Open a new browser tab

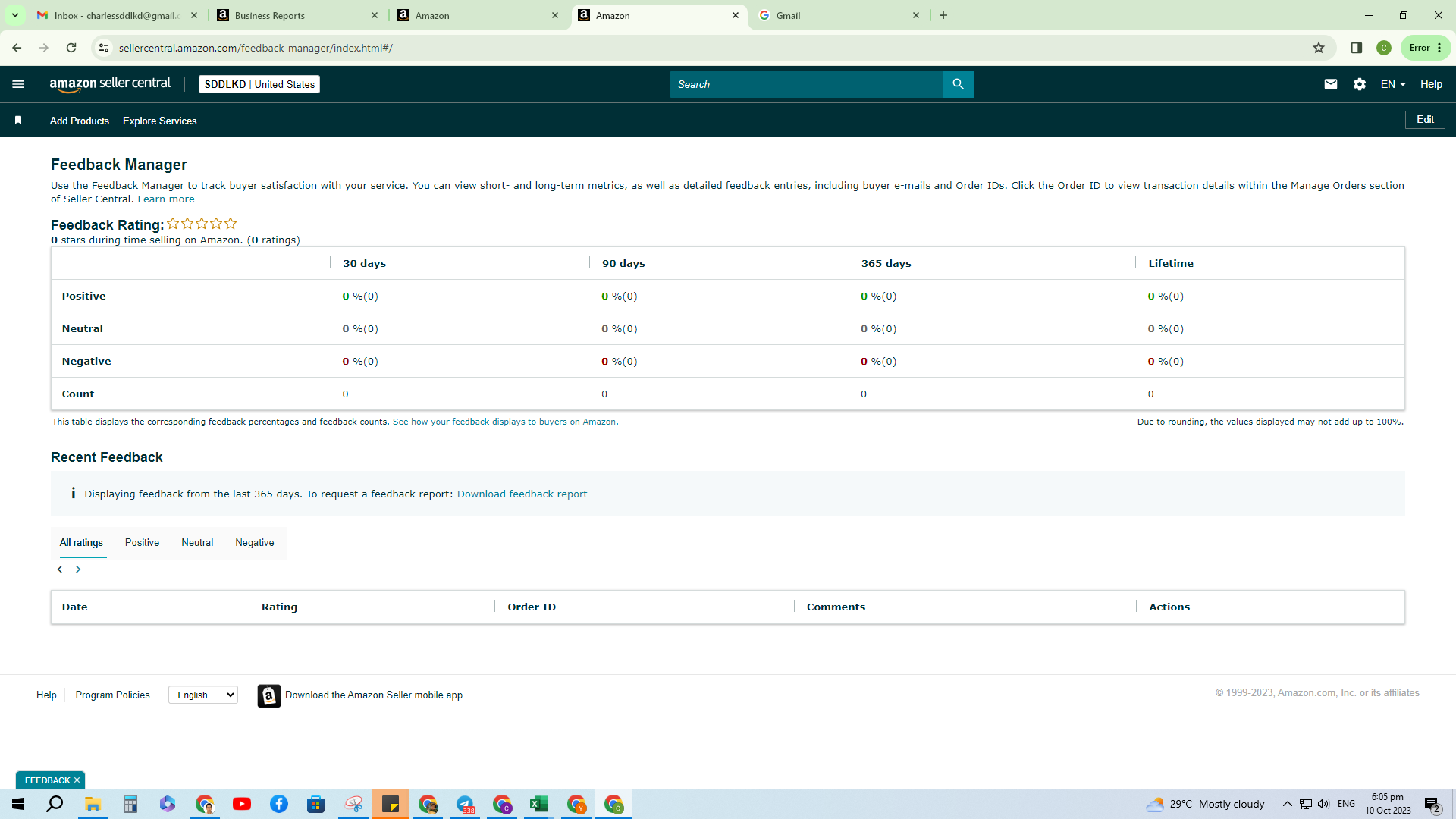(943, 15)
